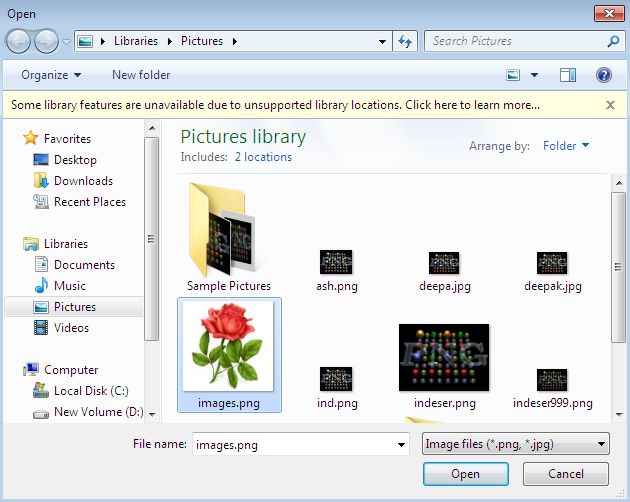Click the magnifier search icon
The image size is (630, 502).
[x=613, y=41]
